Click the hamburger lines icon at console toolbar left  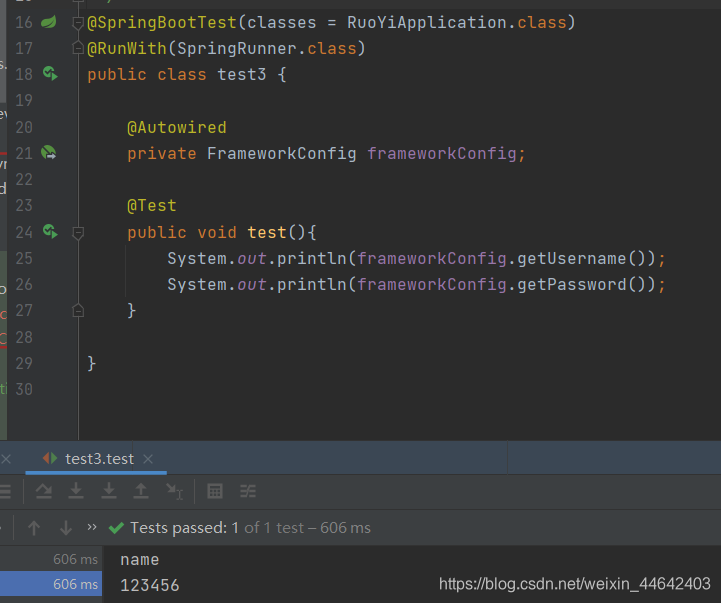click(5, 491)
